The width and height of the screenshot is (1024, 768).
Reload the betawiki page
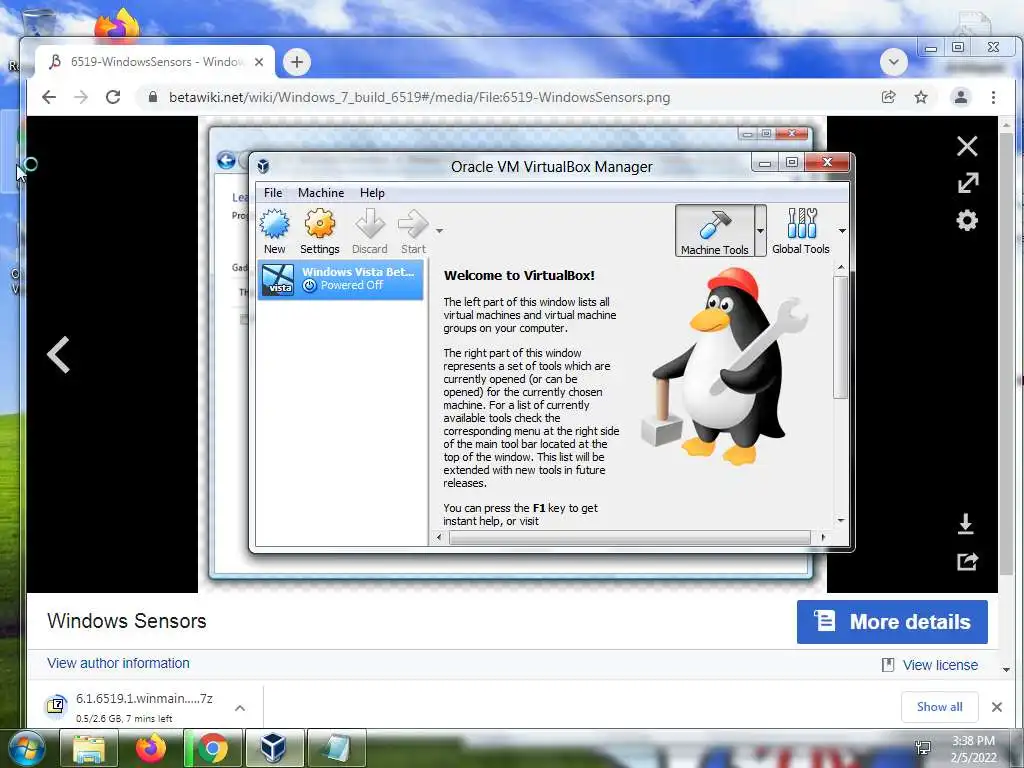pyautogui.click(x=113, y=97)
